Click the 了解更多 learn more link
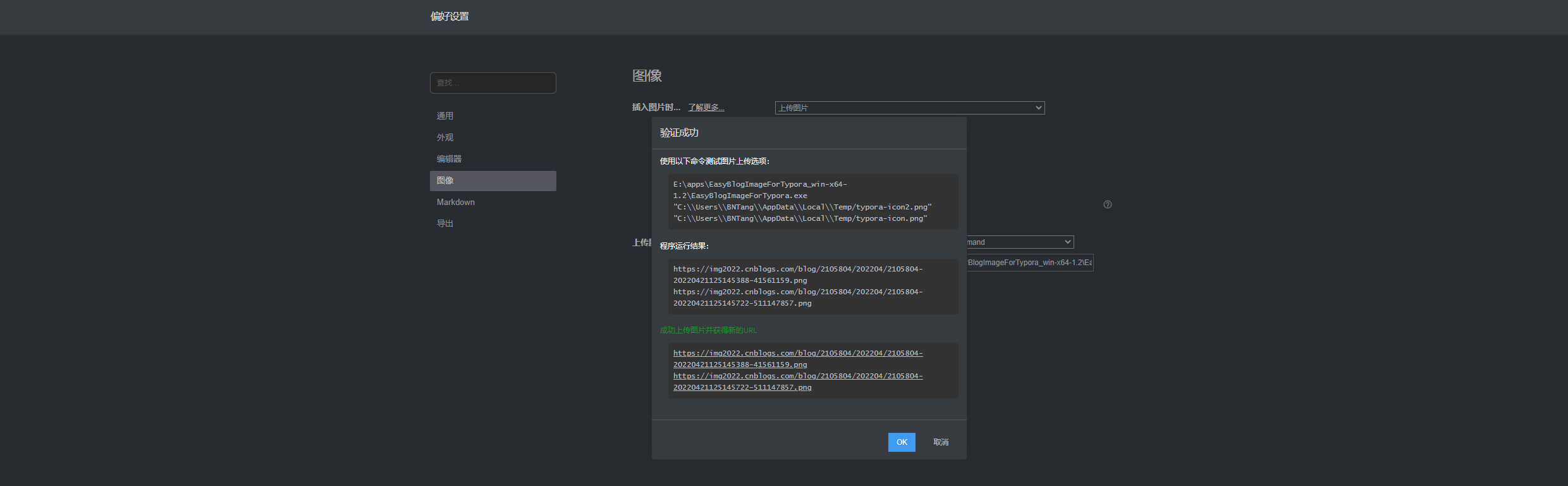The width and height of the screenshot is (1568, 486). 706,108
